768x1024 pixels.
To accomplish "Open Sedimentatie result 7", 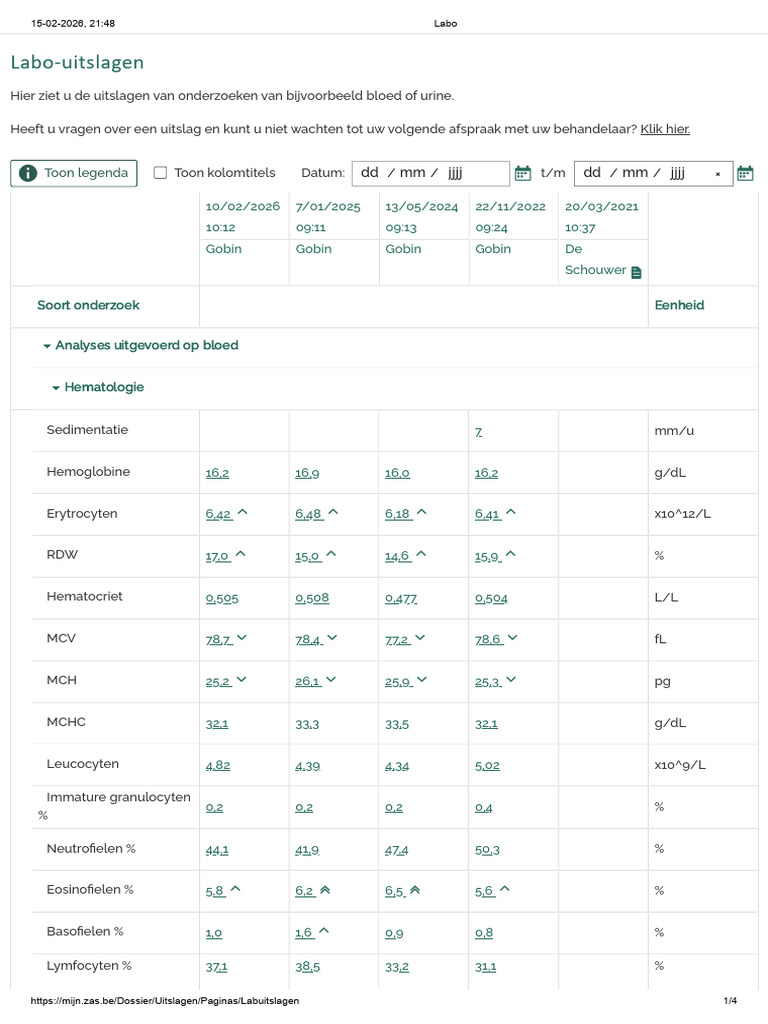I will (479, 432).
